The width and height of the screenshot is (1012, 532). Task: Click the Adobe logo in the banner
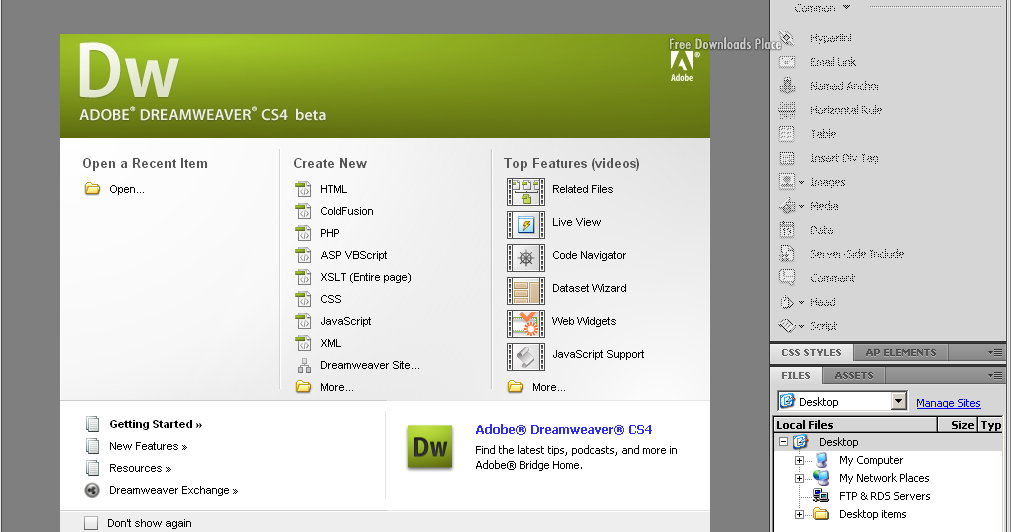682,66
